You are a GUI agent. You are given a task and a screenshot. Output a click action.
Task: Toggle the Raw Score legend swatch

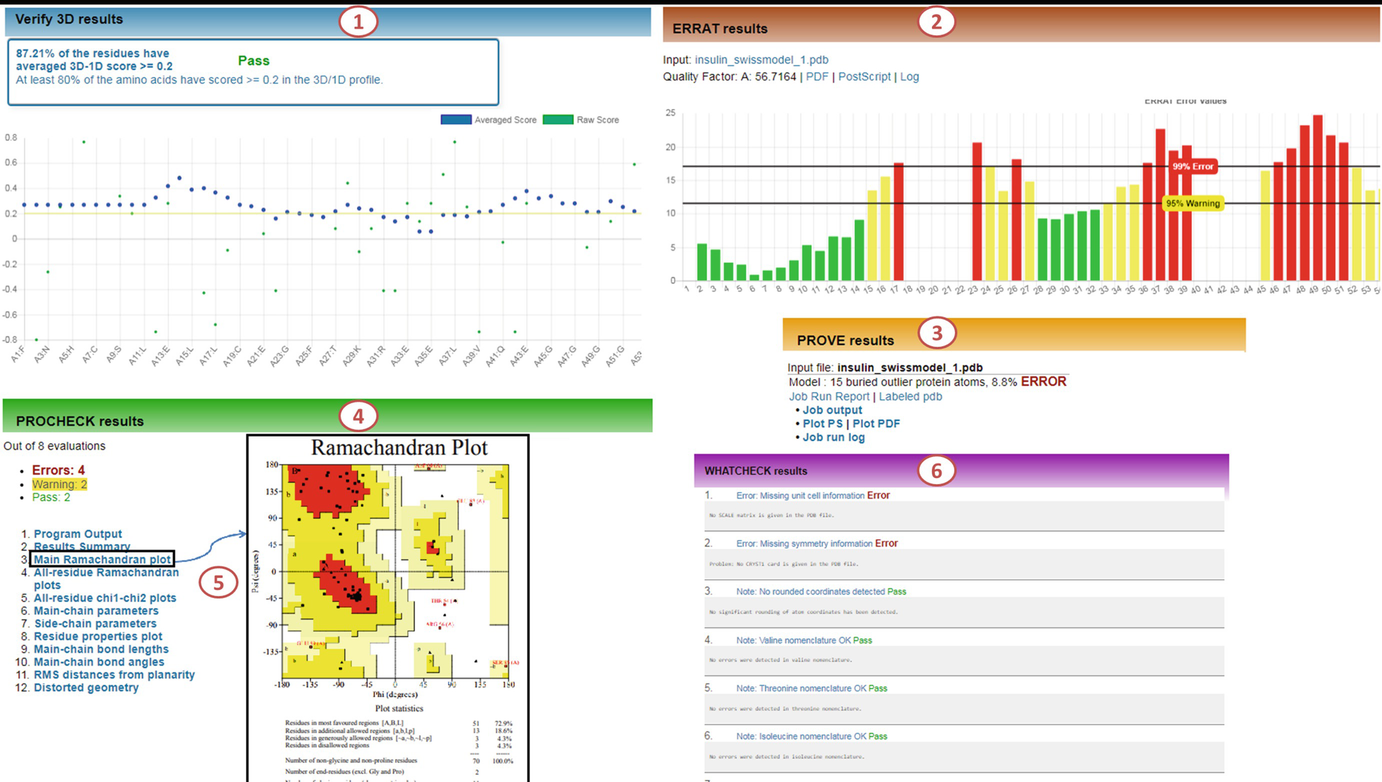(557, 119)
